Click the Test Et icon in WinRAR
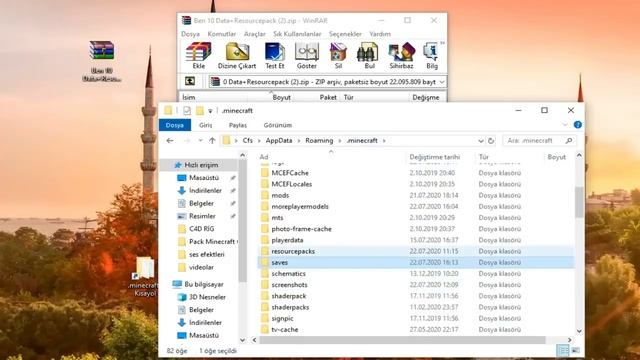Image resolution: width=640 pixels, height=360 pixels. click(x=275, y=56)
